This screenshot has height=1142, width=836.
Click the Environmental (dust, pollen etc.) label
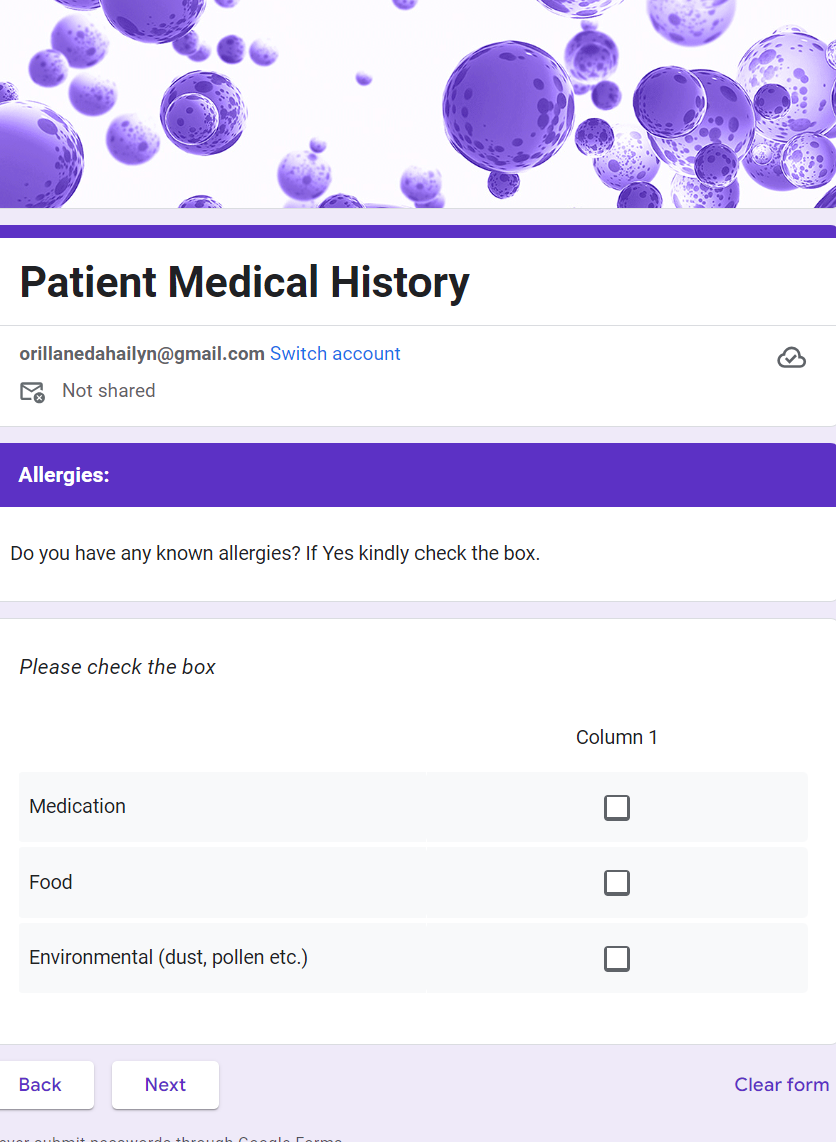(168, 958)
